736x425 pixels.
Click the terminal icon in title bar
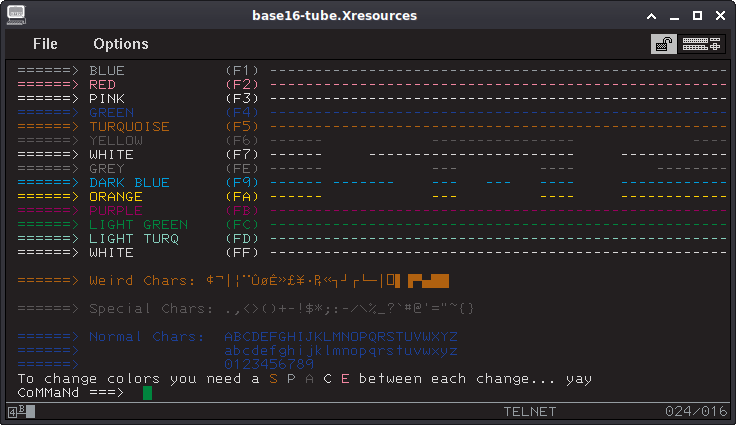[x=16, y=15]
